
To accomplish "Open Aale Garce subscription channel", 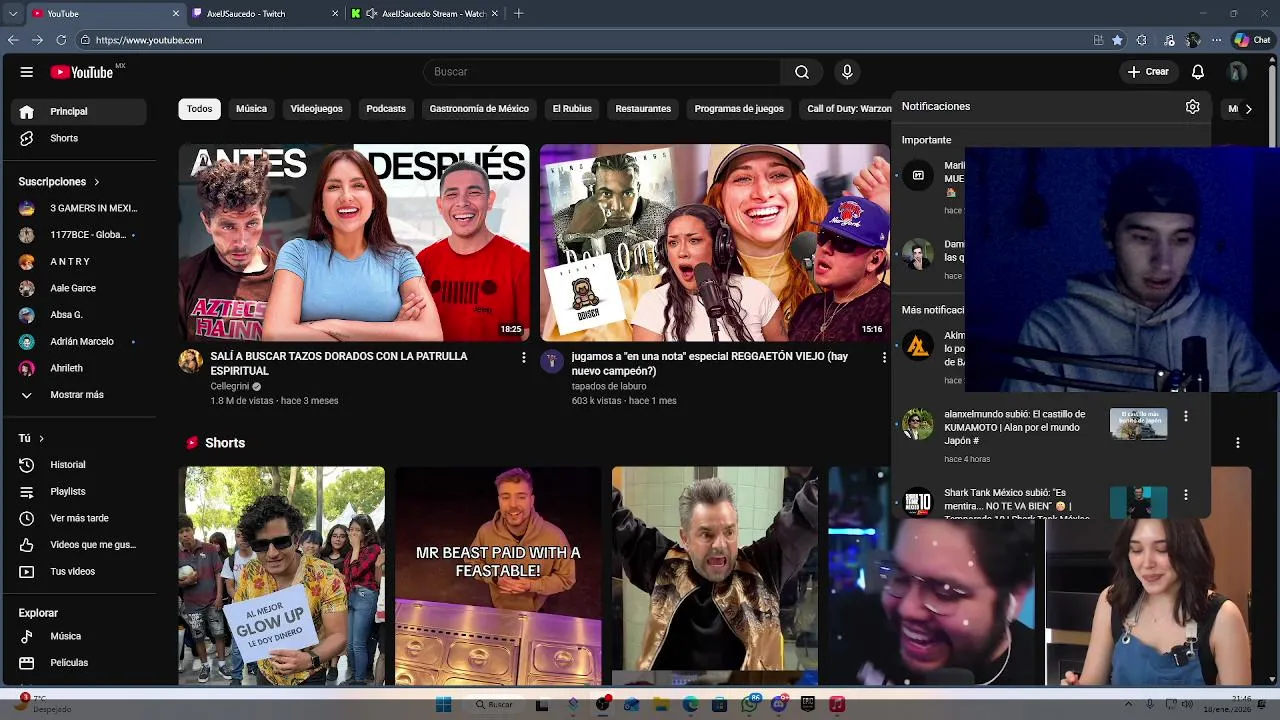I will tap(80, 288).
